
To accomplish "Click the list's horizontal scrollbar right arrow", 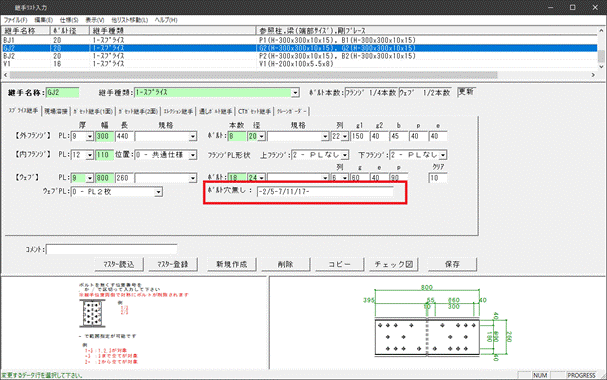I will tap(593, 75).
